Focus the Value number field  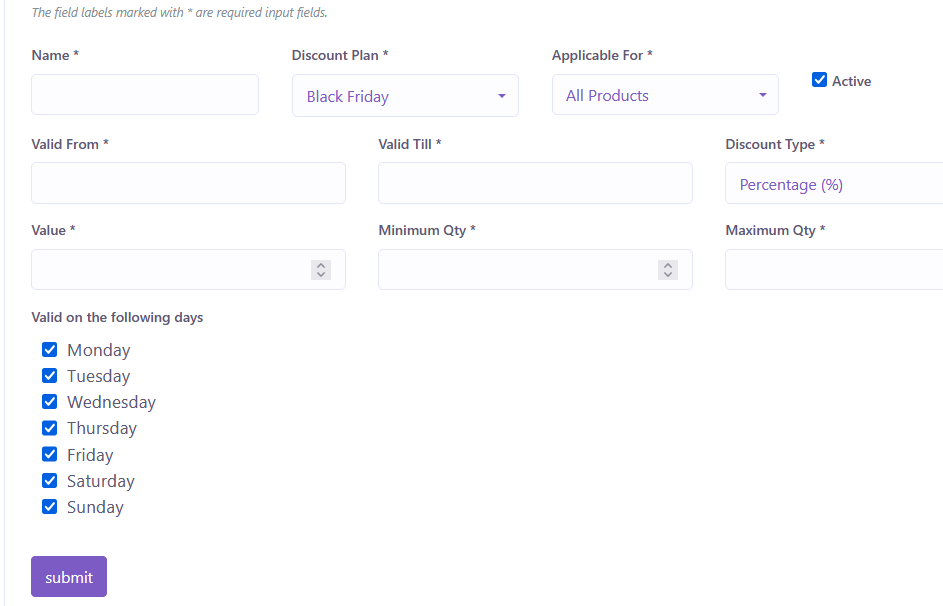pyautogui.click(x=170, y=270)
